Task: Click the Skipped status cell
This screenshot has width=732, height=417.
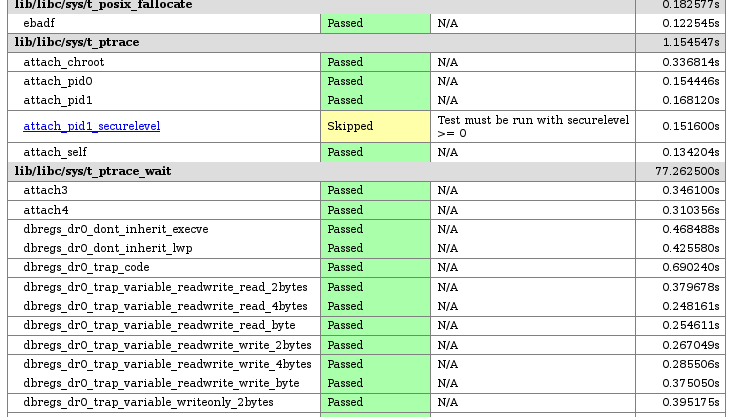Action: click(x=375, y=127)
